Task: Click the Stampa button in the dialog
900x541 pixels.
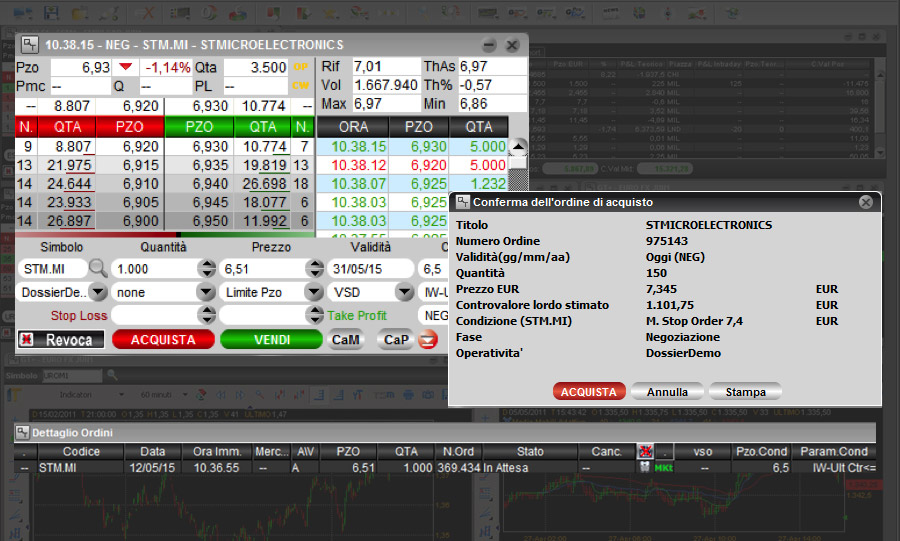Action: 745,392
